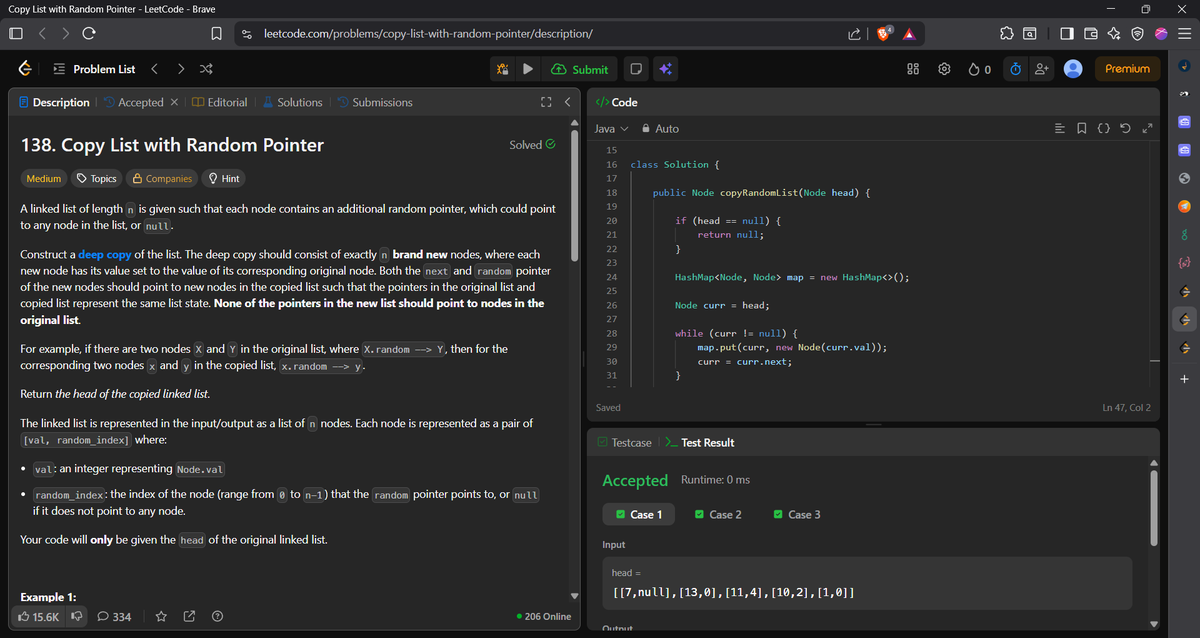Bookmark the code snippet
The width and height of the screenshot is (1200, 638).
click(x=1082, y=128)
